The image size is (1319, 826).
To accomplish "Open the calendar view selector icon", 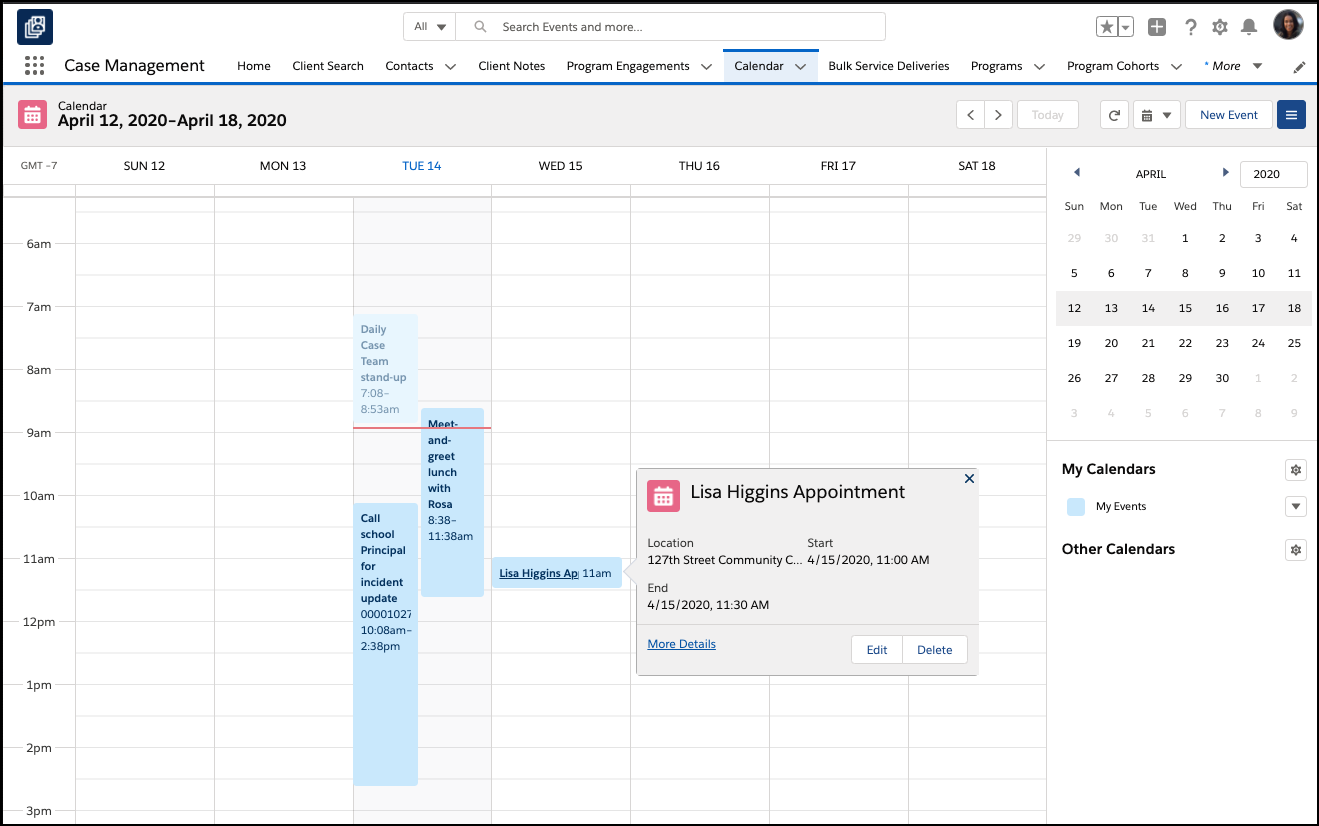I will [x=1148, y=114].
